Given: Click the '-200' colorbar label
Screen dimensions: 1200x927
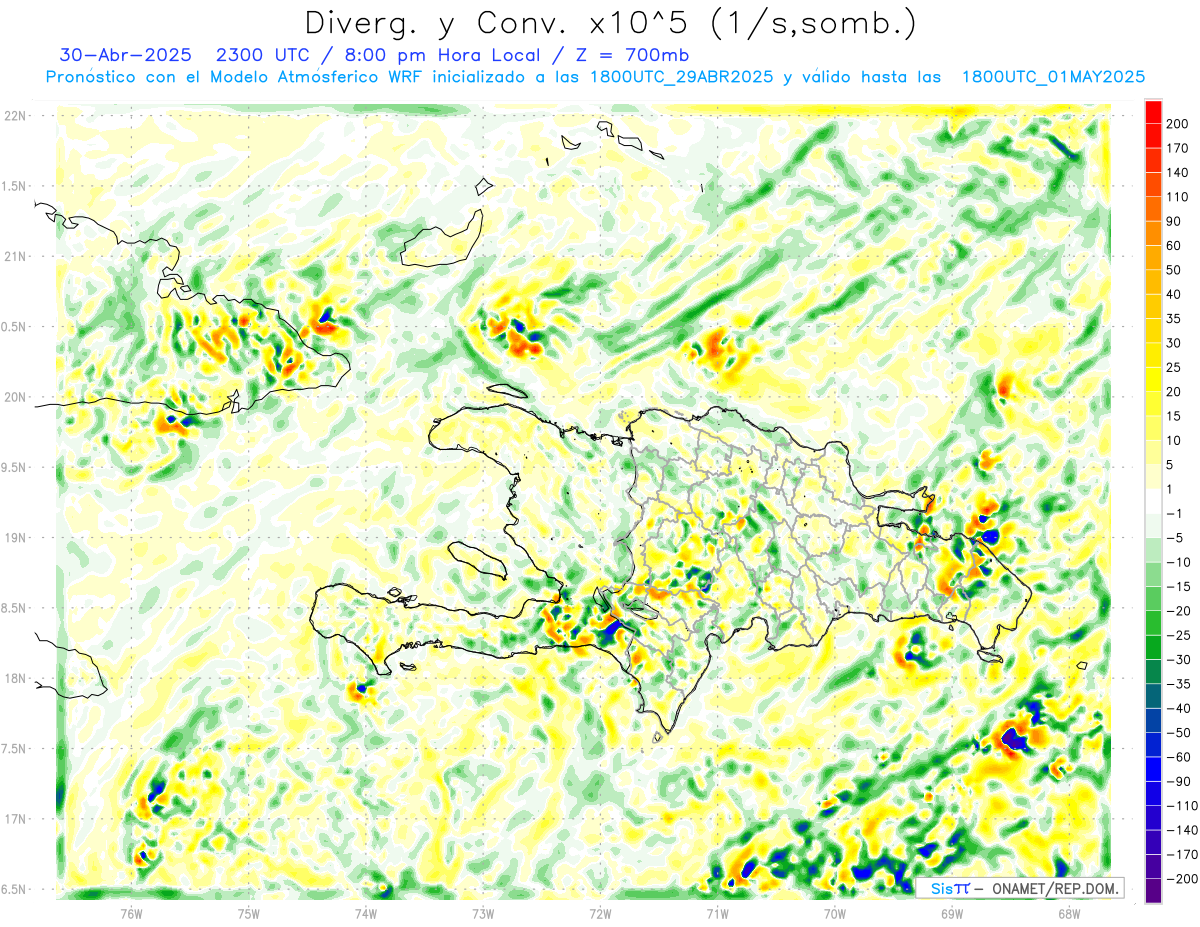Looking at the screenshot, I should click(1184, 878).
